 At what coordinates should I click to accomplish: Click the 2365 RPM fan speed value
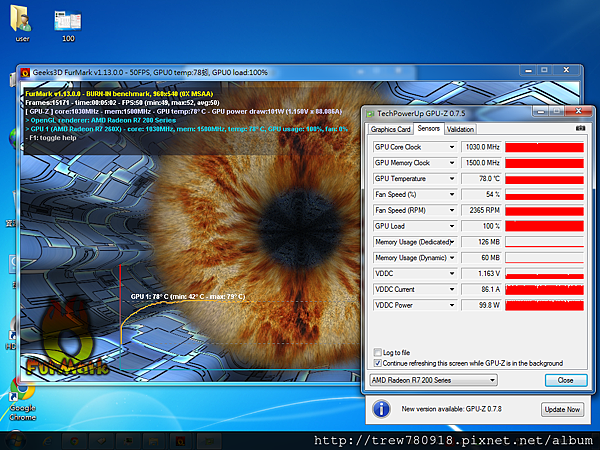pyautogui.click(x=481, y=210)
